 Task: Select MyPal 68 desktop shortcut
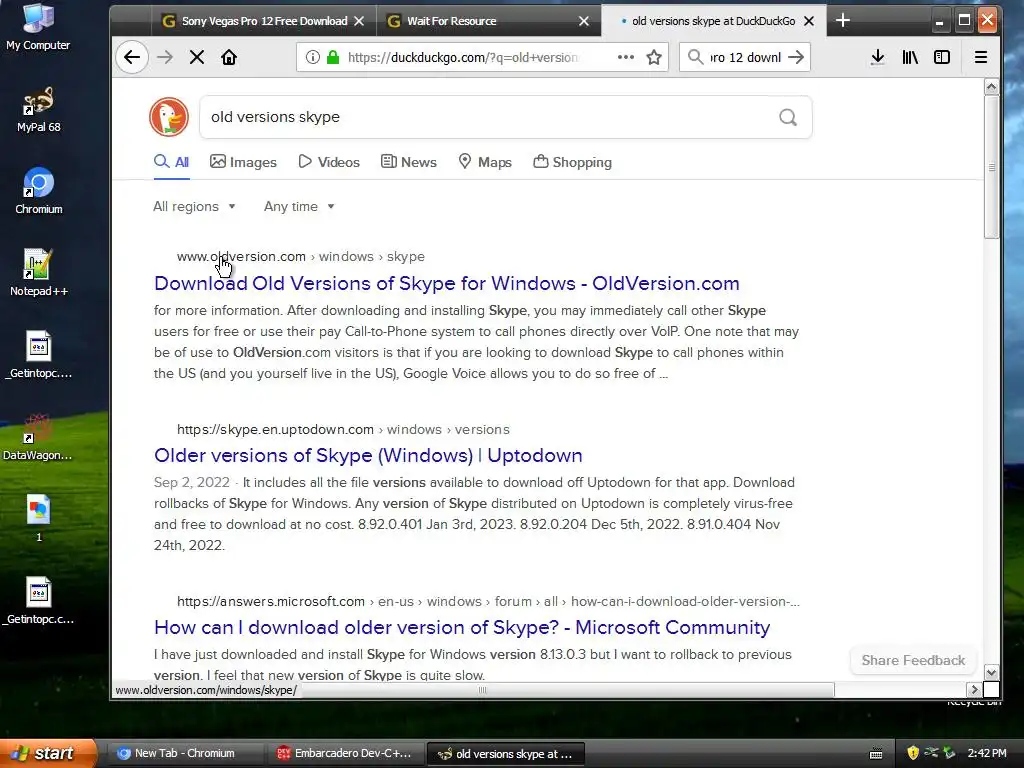[39, 109]
